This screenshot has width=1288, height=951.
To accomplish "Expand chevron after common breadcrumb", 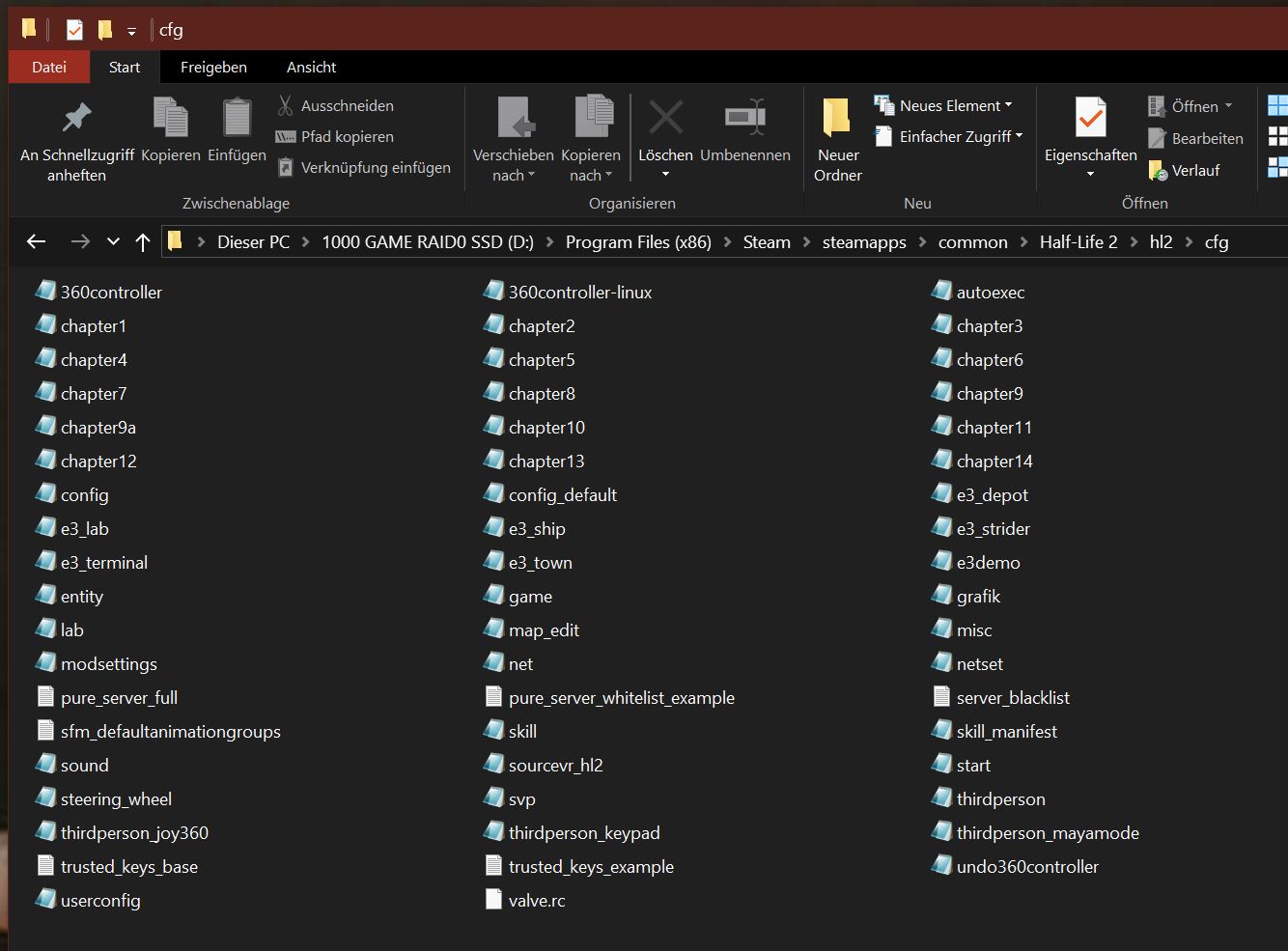I will 1023,242.
